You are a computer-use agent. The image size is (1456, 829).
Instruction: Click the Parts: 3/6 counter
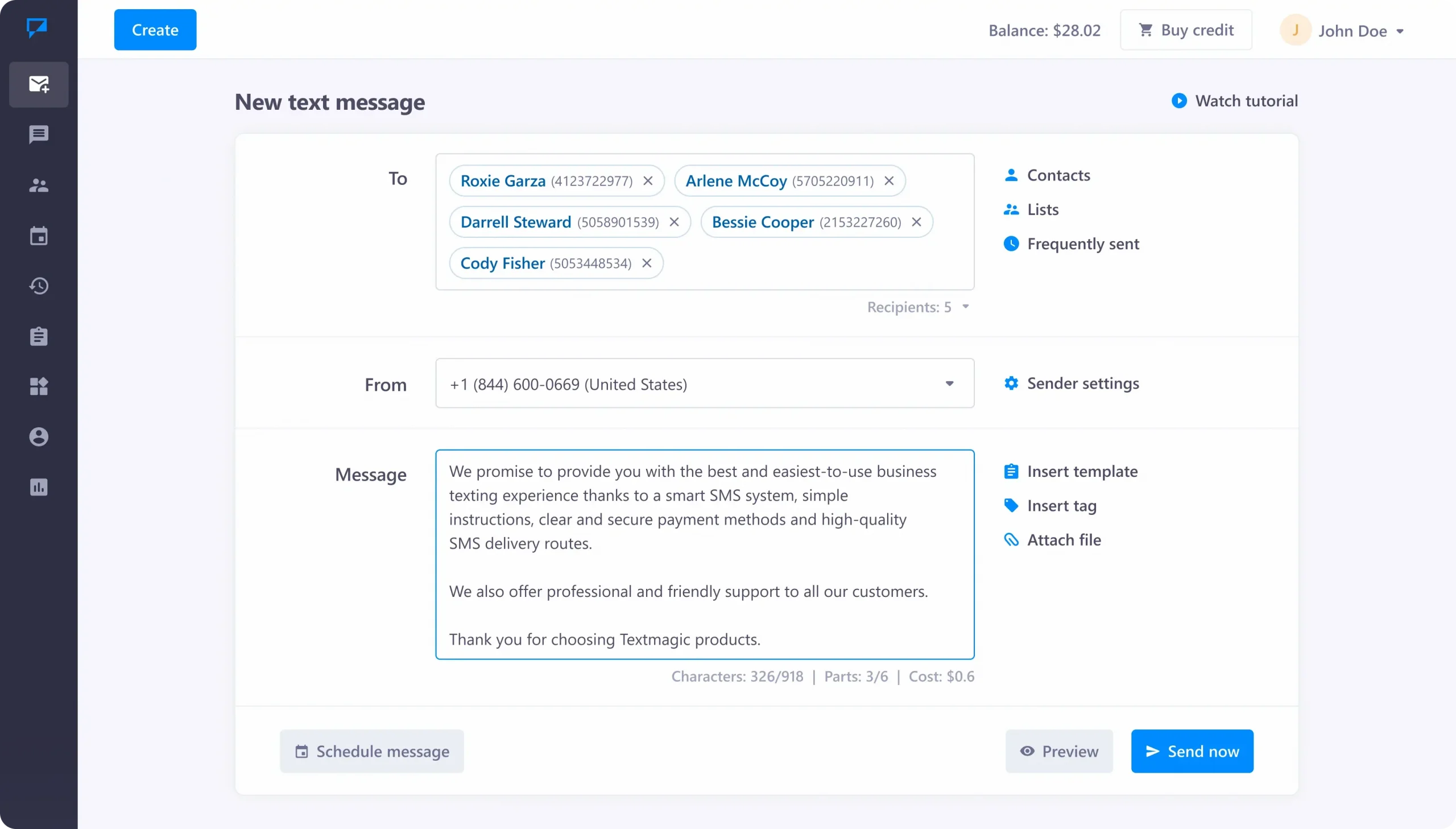click(x=856, y=676)
